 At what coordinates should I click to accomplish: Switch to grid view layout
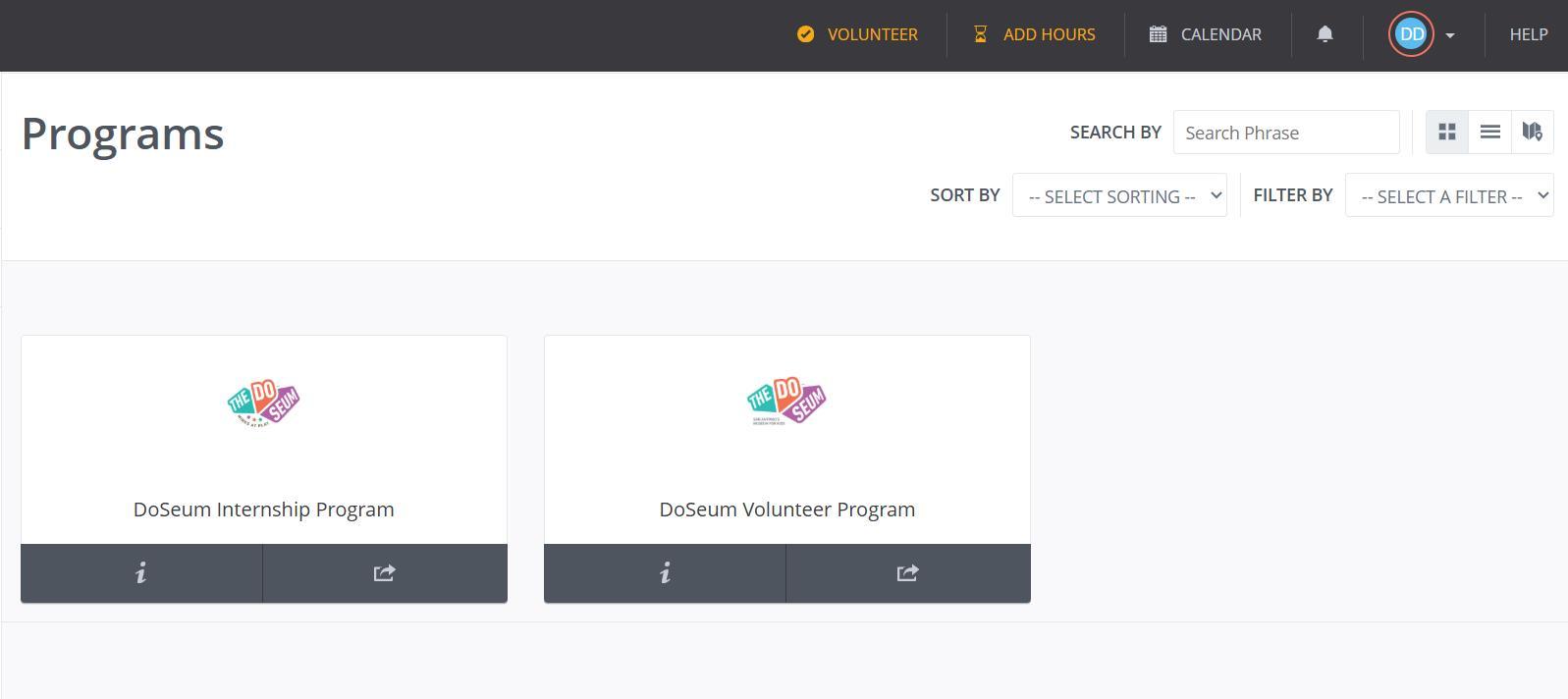click(x=1446, y=132)
